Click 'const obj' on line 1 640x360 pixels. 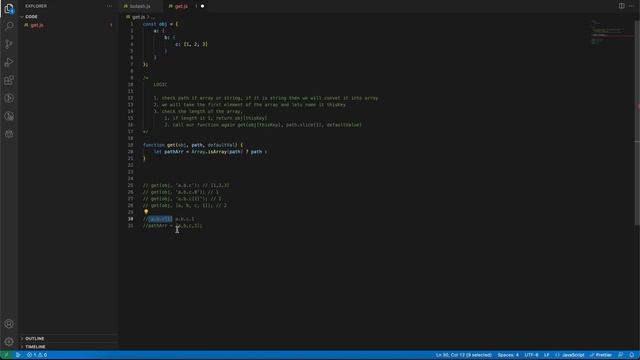tap(155, 24)
